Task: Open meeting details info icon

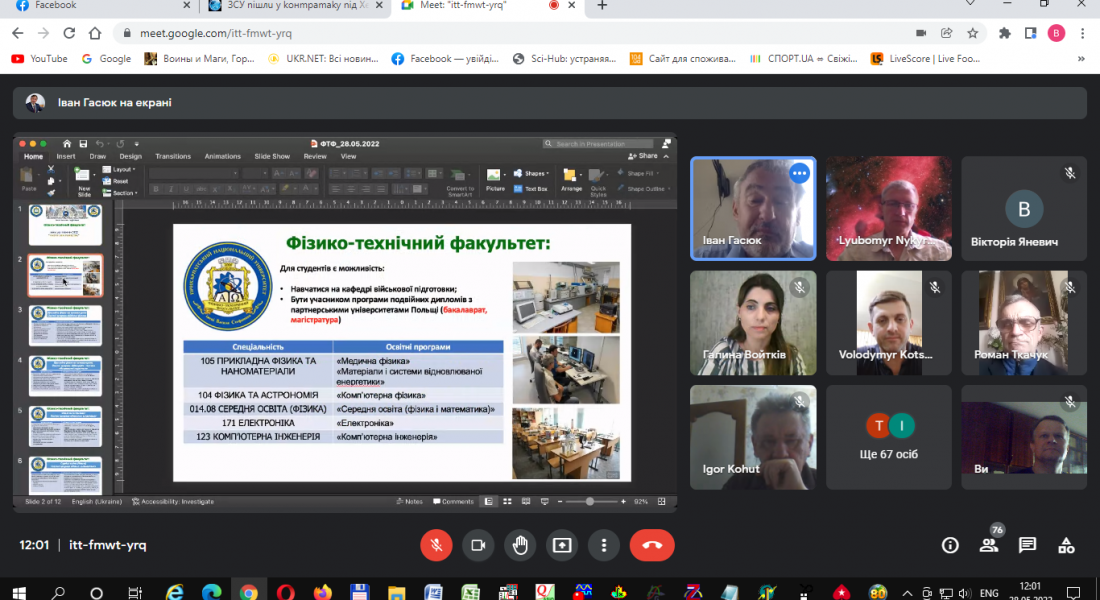Action: 950,545
